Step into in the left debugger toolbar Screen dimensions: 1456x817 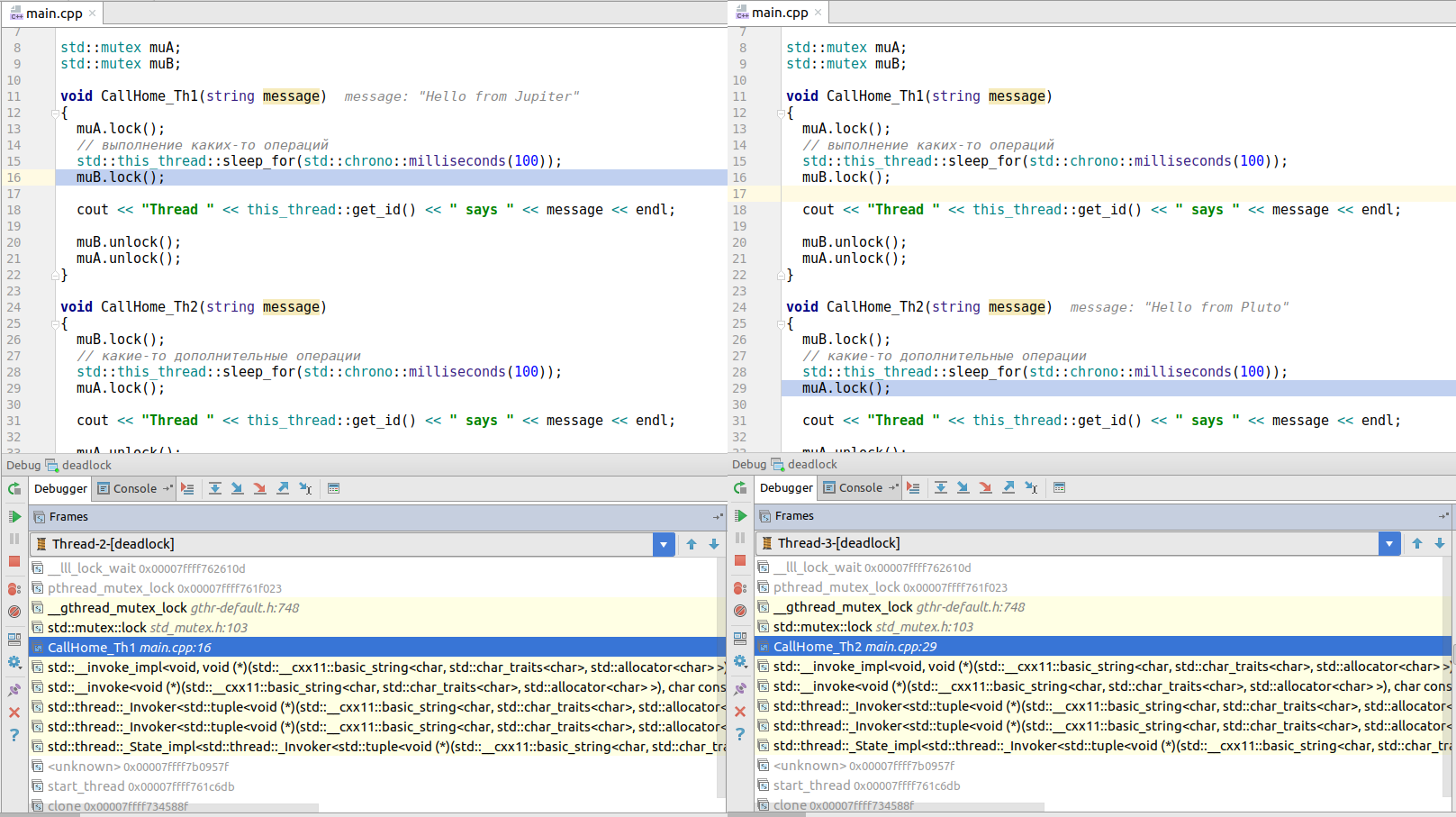[237, 488]
